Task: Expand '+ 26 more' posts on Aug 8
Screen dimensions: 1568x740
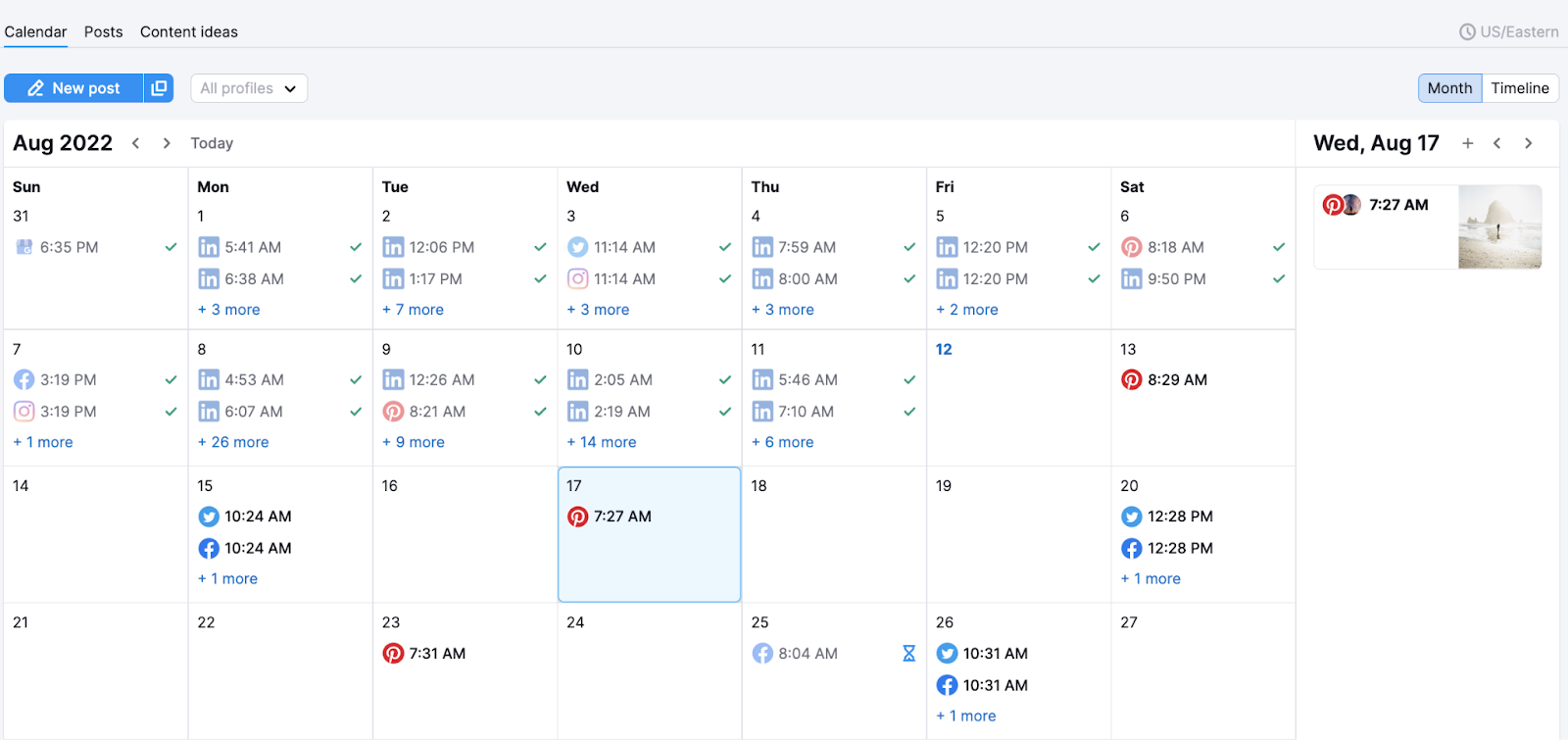Action: point(233,442)
